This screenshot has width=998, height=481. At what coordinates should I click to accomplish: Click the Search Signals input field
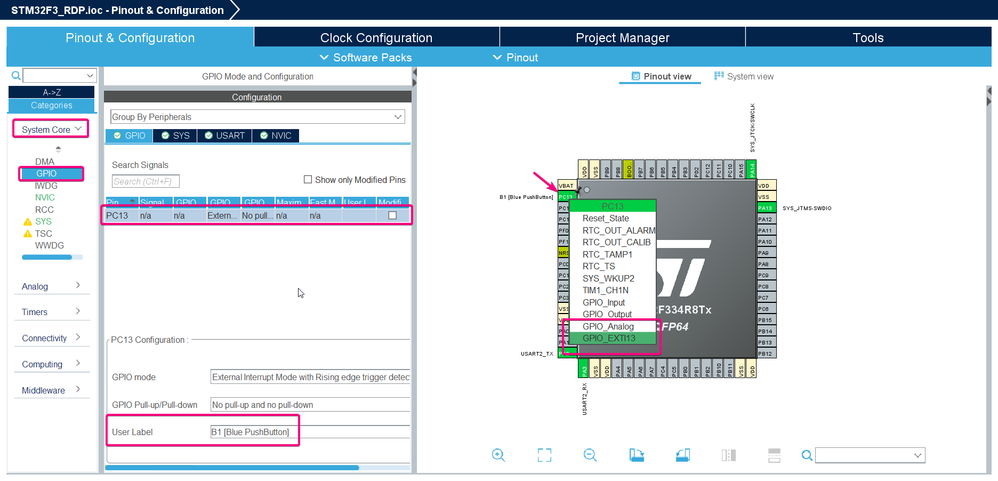146,181
